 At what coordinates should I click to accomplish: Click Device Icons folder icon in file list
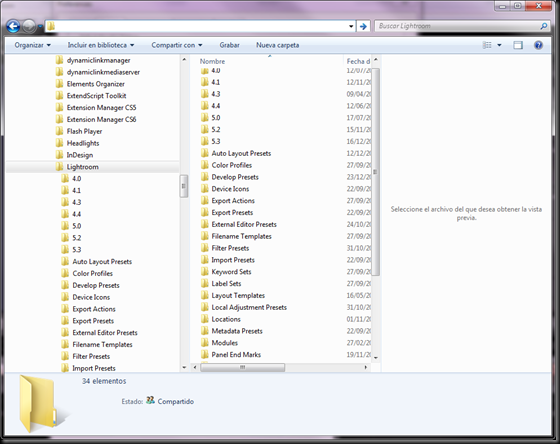click(205, 189)
